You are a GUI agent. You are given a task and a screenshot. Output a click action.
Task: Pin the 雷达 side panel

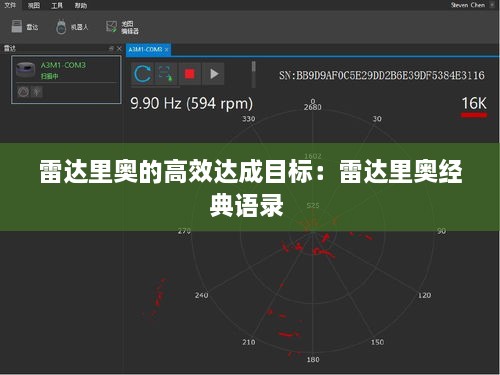(x=111, y=49)
